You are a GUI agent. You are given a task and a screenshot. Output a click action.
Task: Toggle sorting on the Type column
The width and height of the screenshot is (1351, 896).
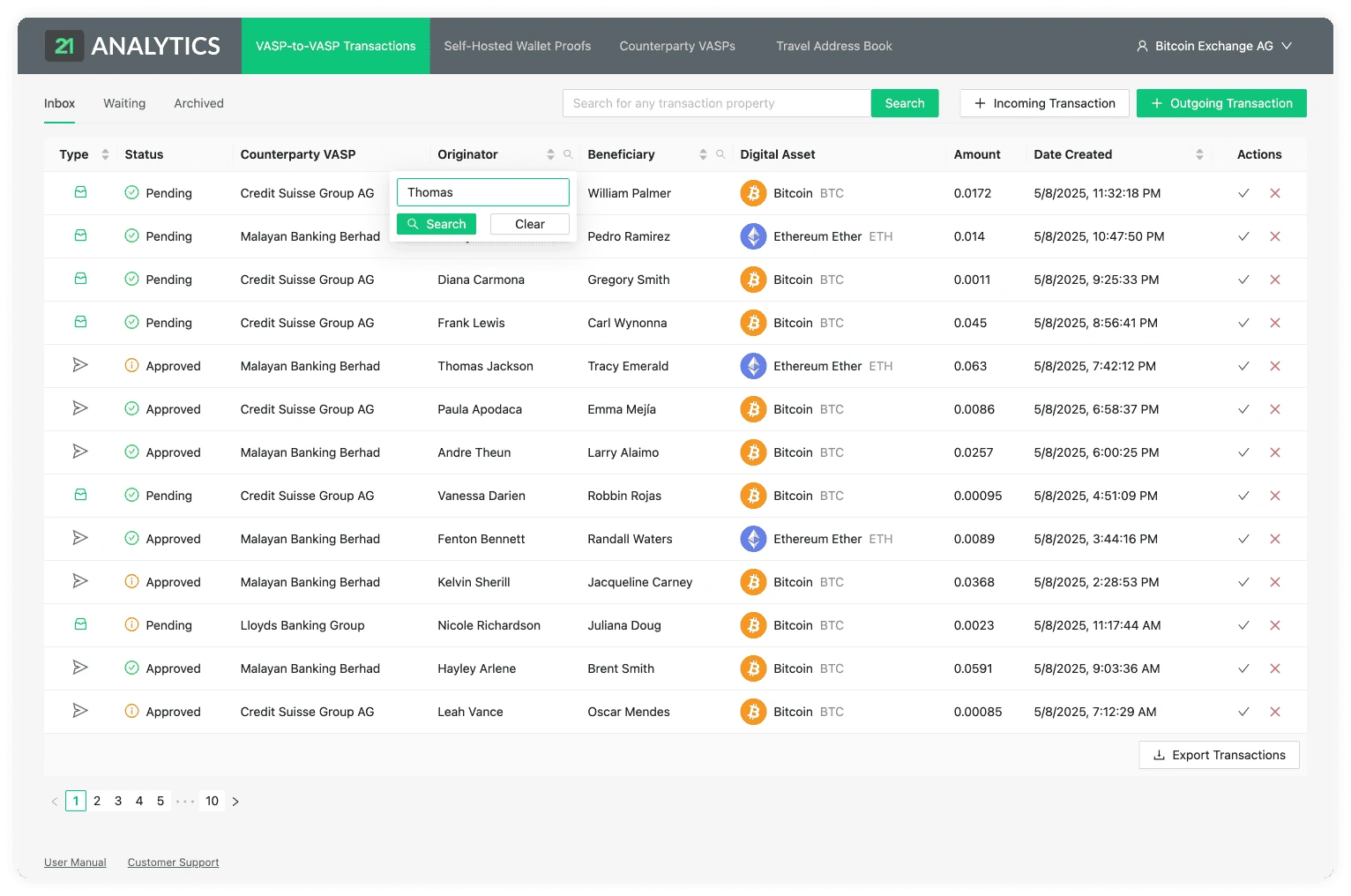pos(105,153)
